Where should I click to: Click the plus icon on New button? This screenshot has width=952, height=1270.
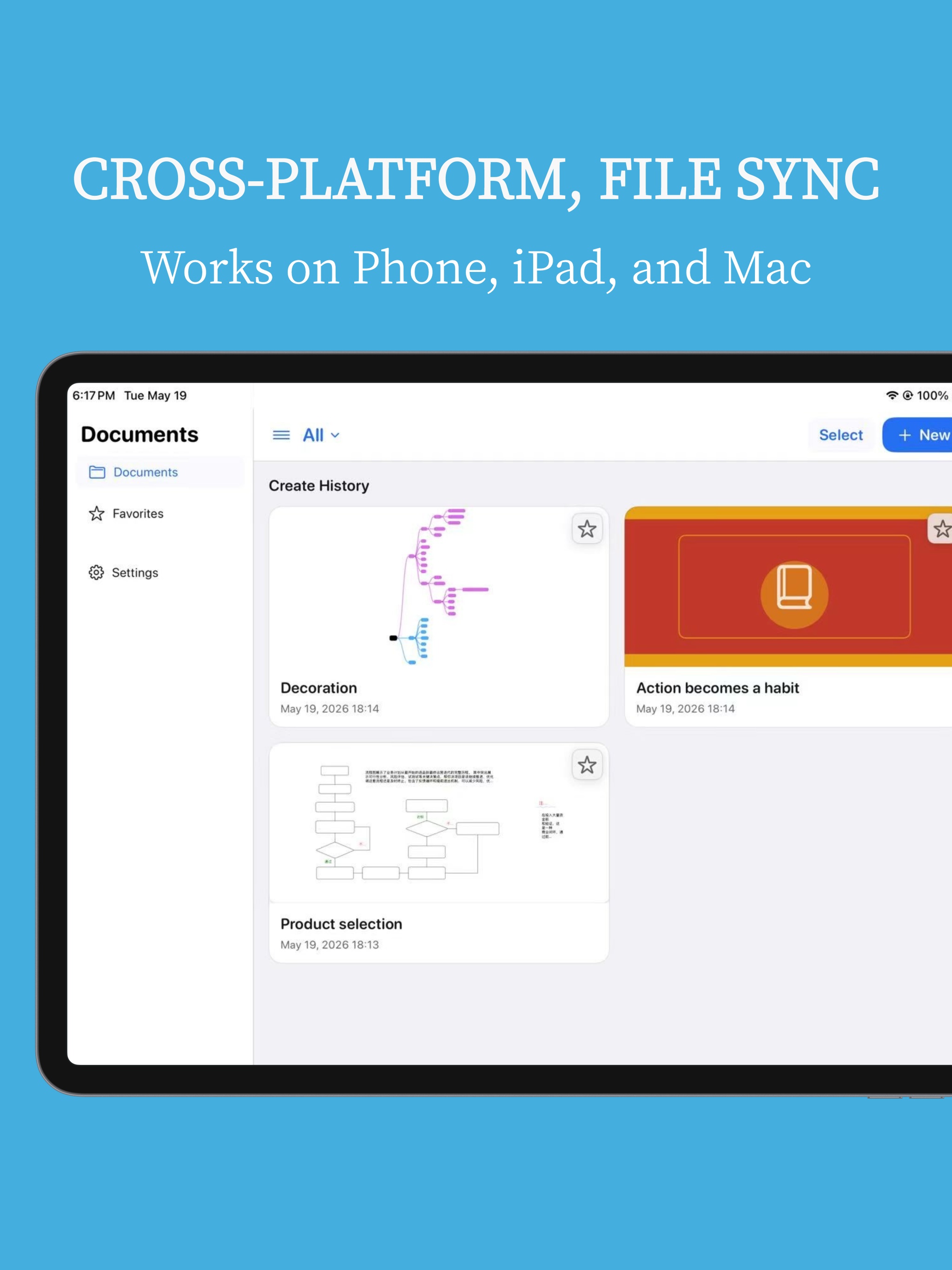[904, 435]
